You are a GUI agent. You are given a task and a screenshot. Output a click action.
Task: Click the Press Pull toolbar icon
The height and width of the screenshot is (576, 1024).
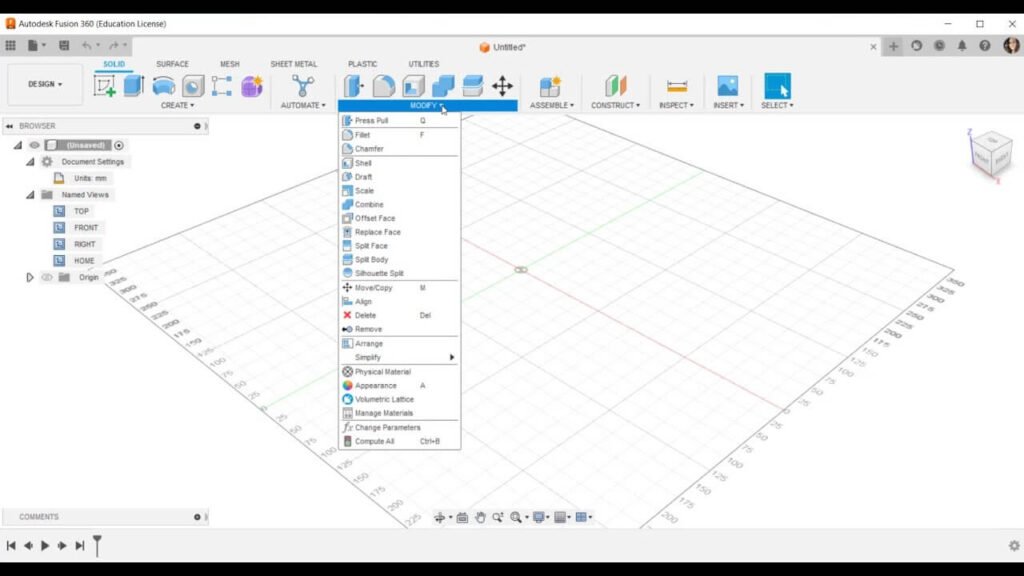click(x=354, y=86)
